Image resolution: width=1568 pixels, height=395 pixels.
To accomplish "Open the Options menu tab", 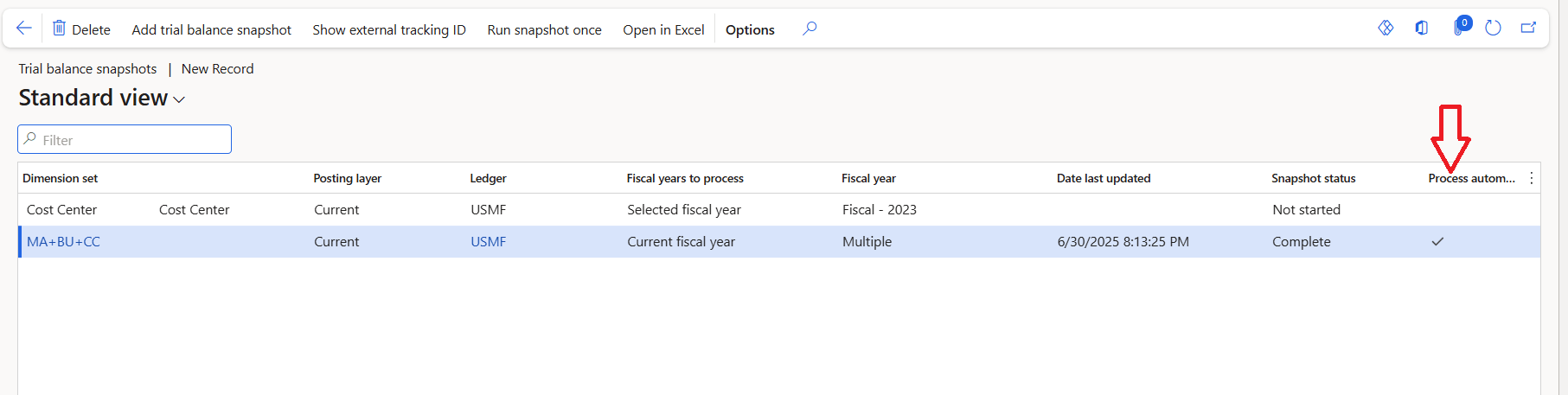I will pyautogui.click(x=750, y=29).
